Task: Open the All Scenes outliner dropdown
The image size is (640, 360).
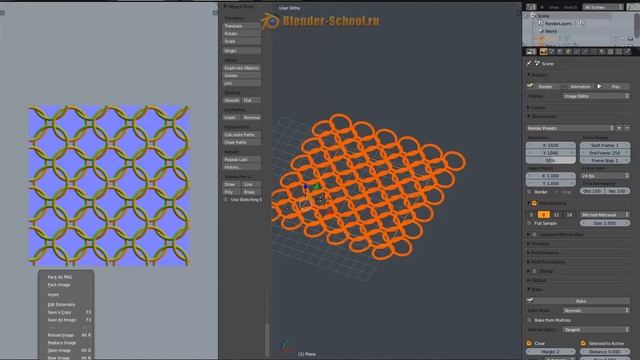Action: 604,7
